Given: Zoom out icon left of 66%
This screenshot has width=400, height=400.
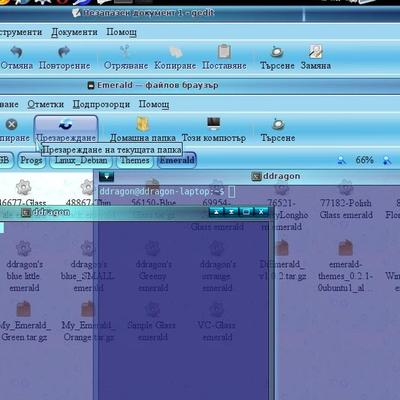Looking at the screenshot, I should [342, 160].
